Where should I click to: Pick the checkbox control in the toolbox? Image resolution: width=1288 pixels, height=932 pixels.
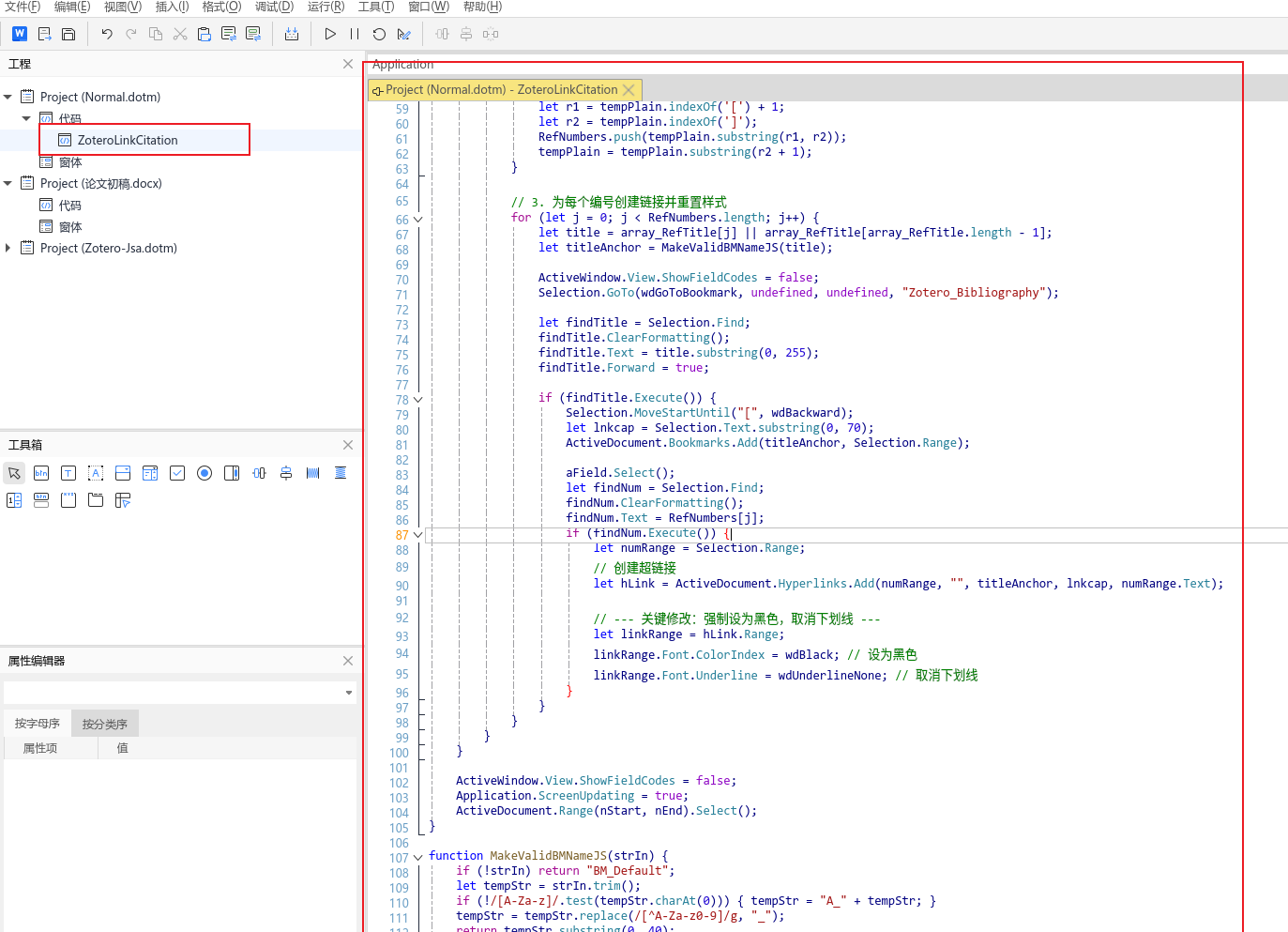[177, 473]
